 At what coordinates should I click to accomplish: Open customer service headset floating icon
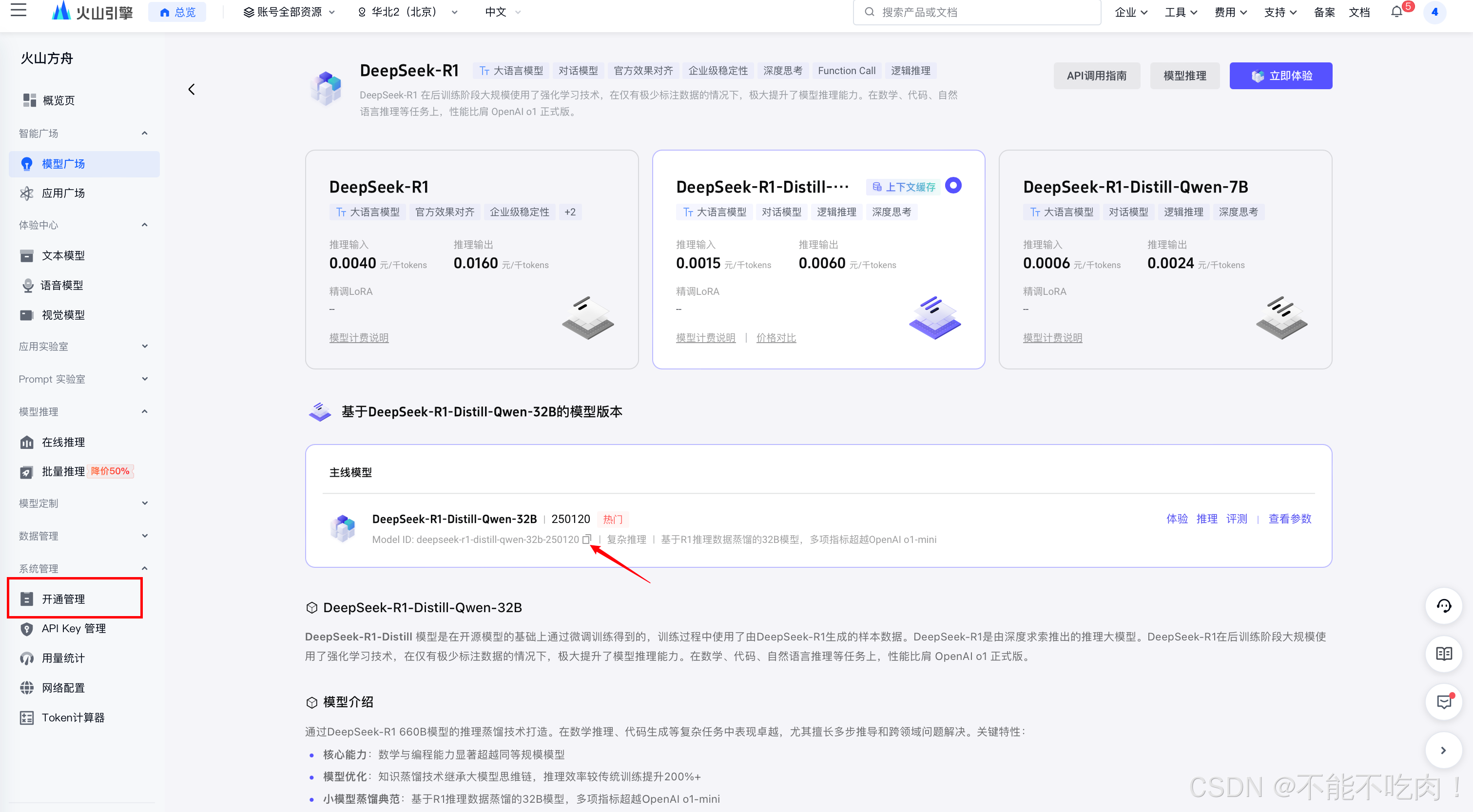(x=1443, y=606)
